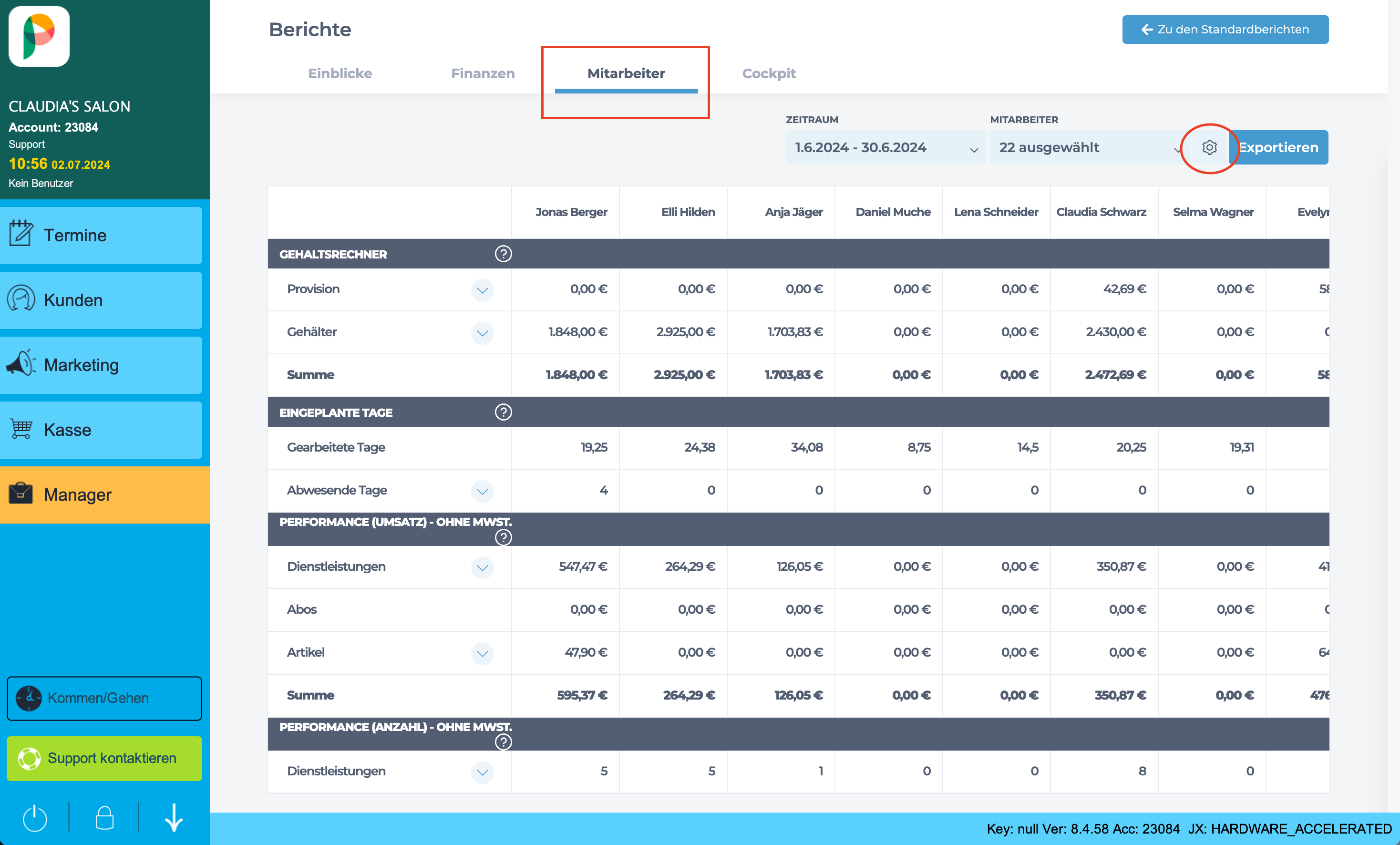Expand the Artikel row
Viewport: 1400px width, 845px height.
click(x=483, y=653)
